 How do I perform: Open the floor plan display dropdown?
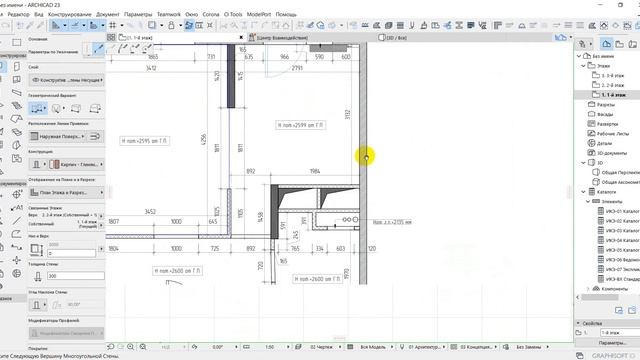67,192
